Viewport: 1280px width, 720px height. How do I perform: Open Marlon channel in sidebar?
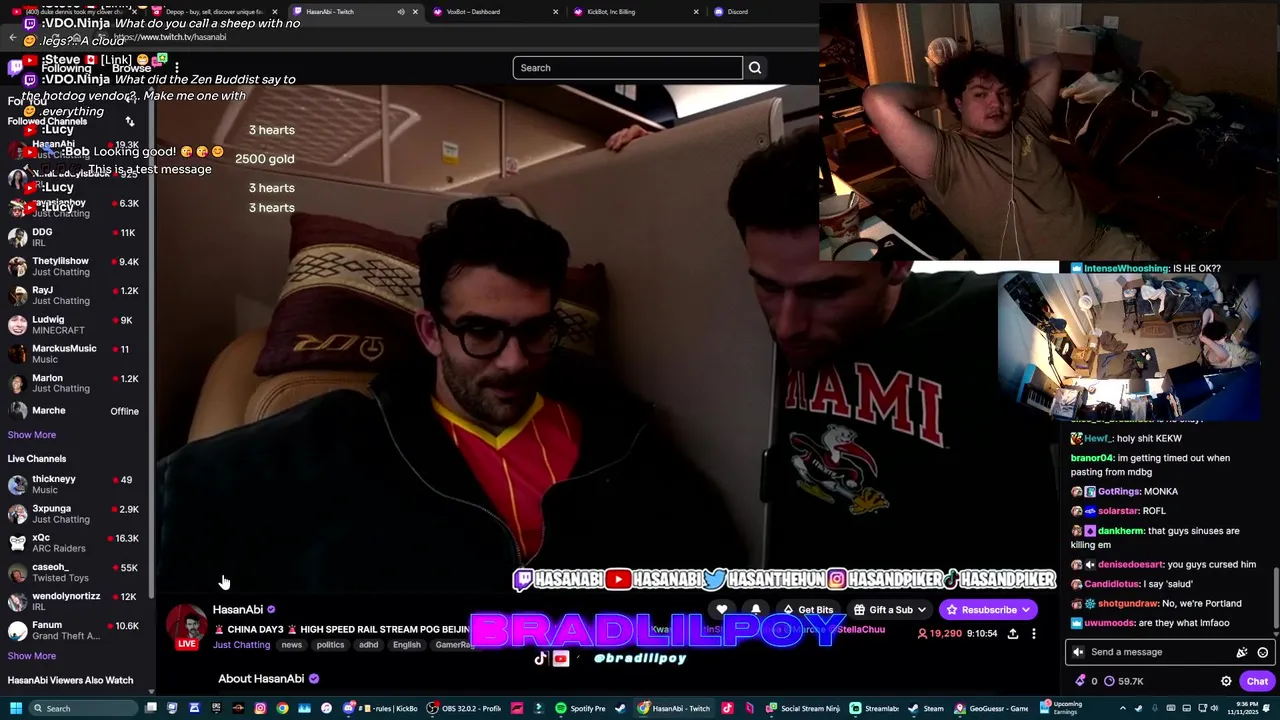75,383
